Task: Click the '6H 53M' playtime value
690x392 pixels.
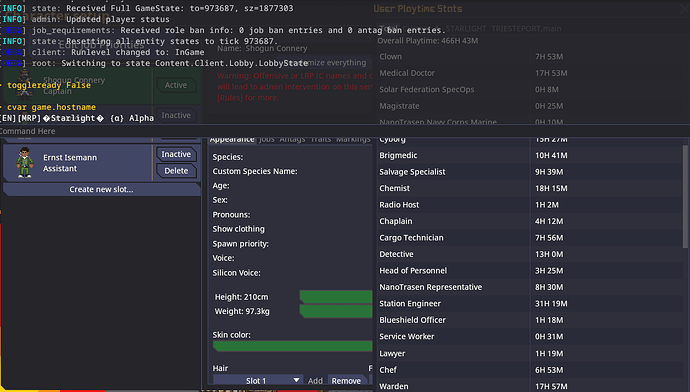Action: click(549, 370)
